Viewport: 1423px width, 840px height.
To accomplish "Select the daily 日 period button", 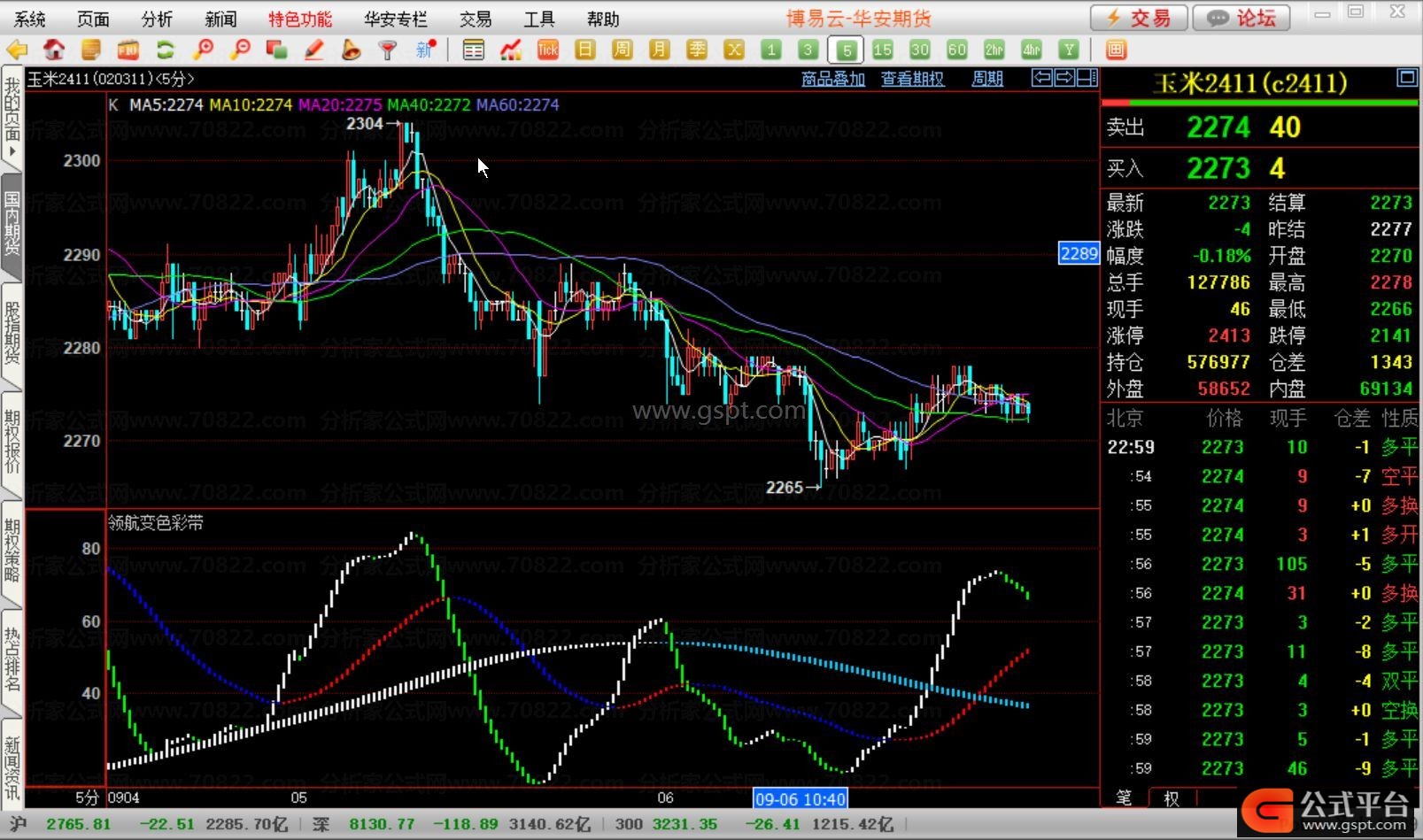I will (x=585, y=50).
